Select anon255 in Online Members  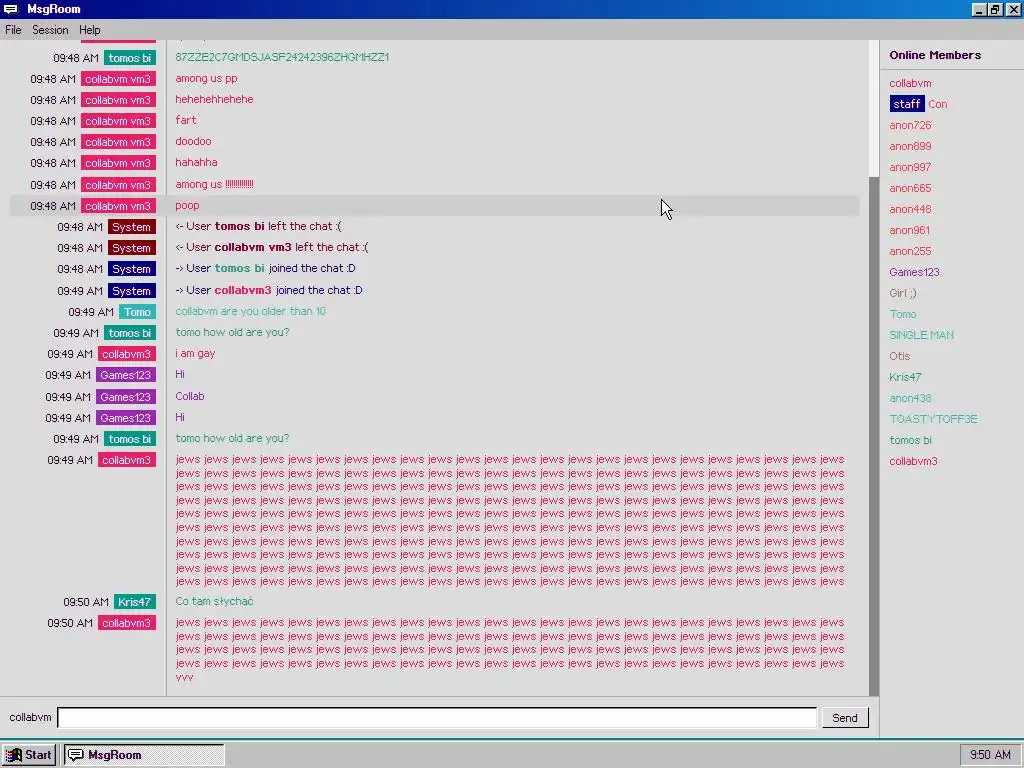point(910,251)
